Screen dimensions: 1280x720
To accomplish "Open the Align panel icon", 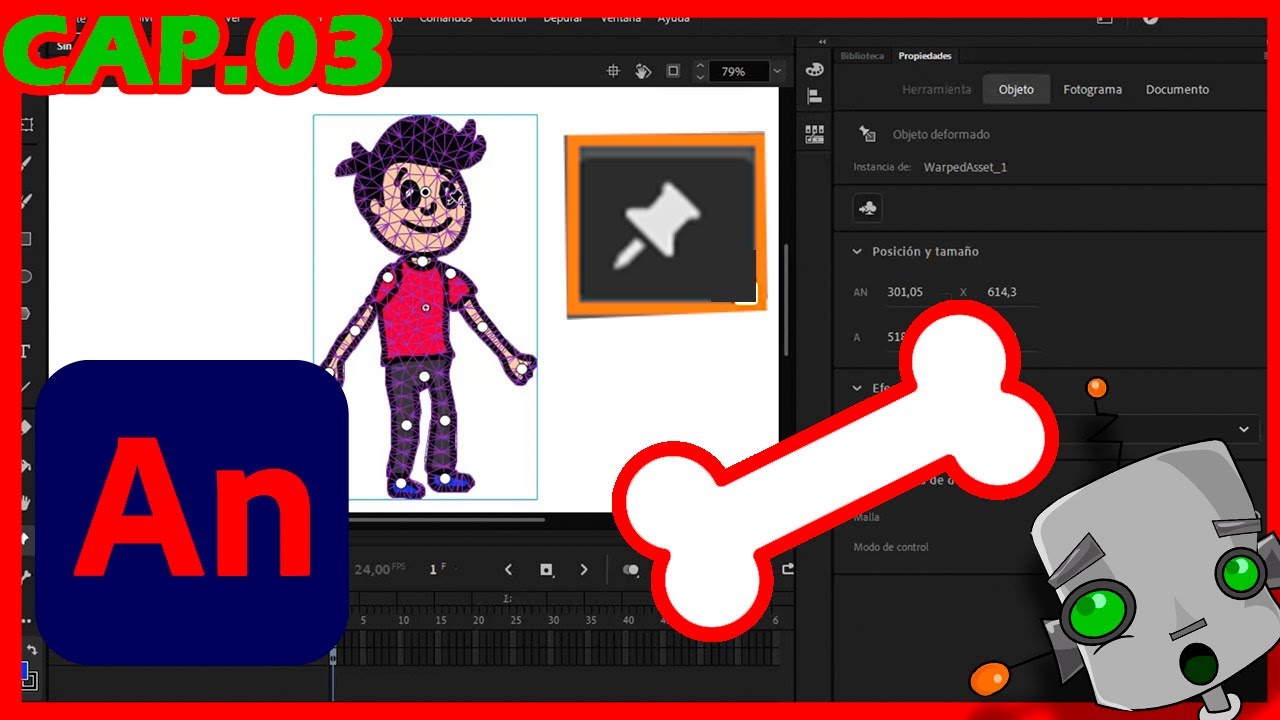I will click(x=814, y=97).
